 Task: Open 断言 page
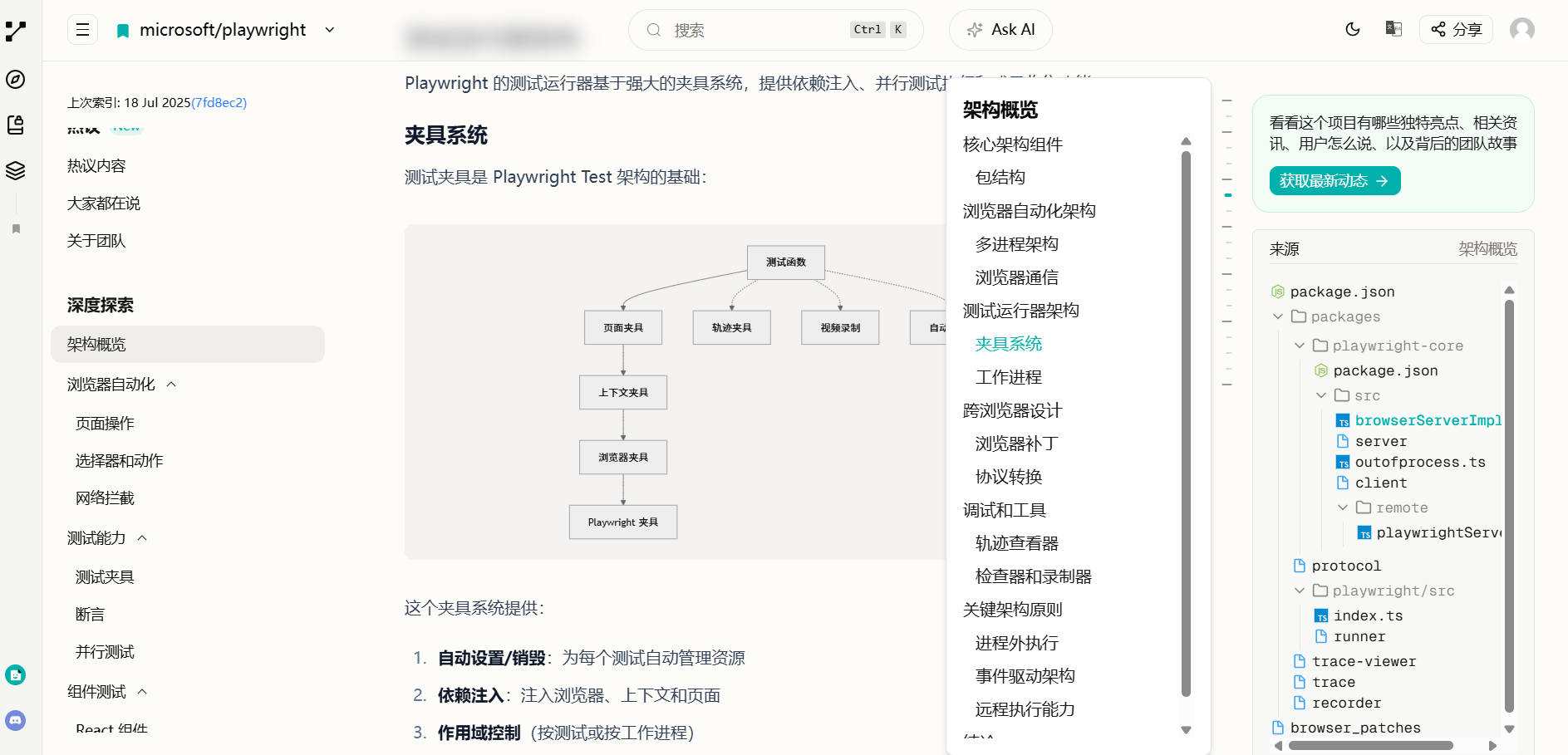click(x=90, y=615)
